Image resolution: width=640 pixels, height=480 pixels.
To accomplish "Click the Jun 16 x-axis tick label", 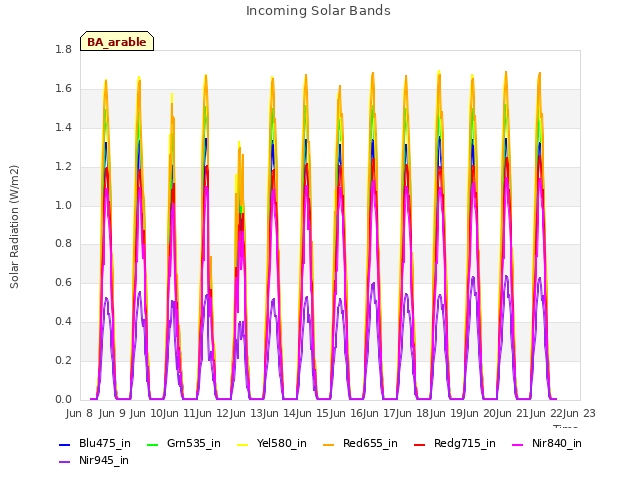I will (345, 413).
